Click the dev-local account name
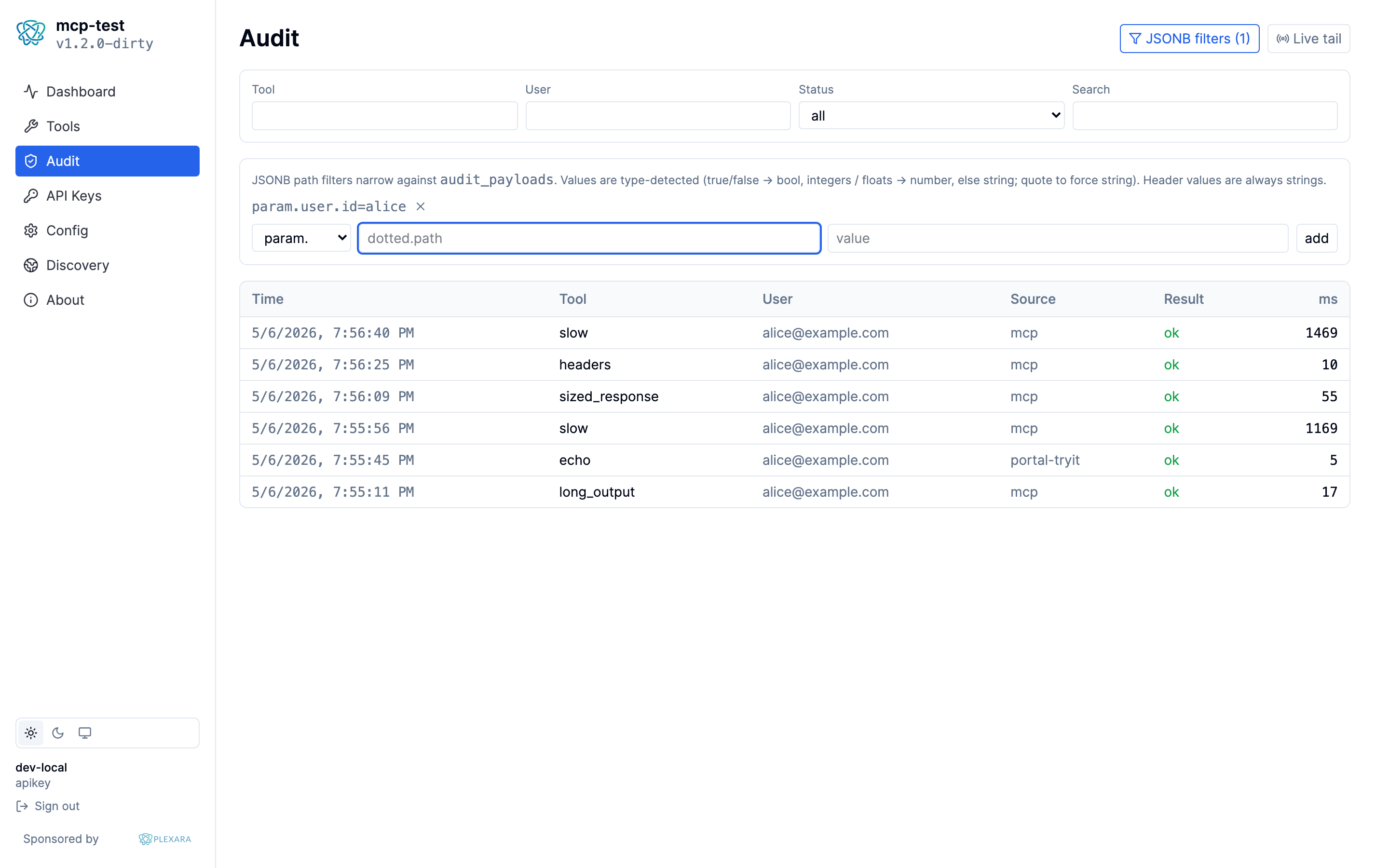 pos(41,768)
